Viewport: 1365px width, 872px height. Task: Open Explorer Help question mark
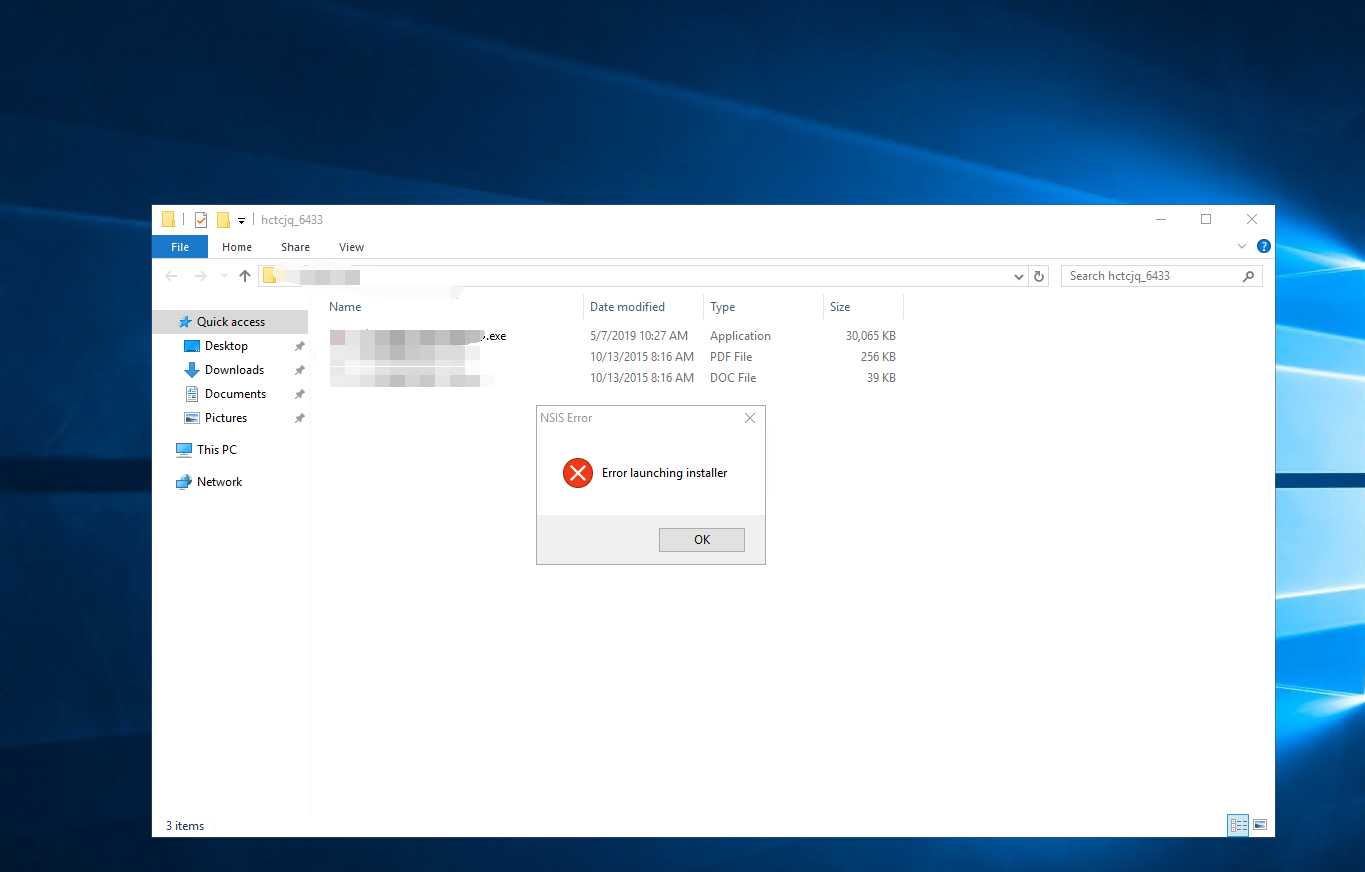pyautogui.click(x=1264, y=246)
